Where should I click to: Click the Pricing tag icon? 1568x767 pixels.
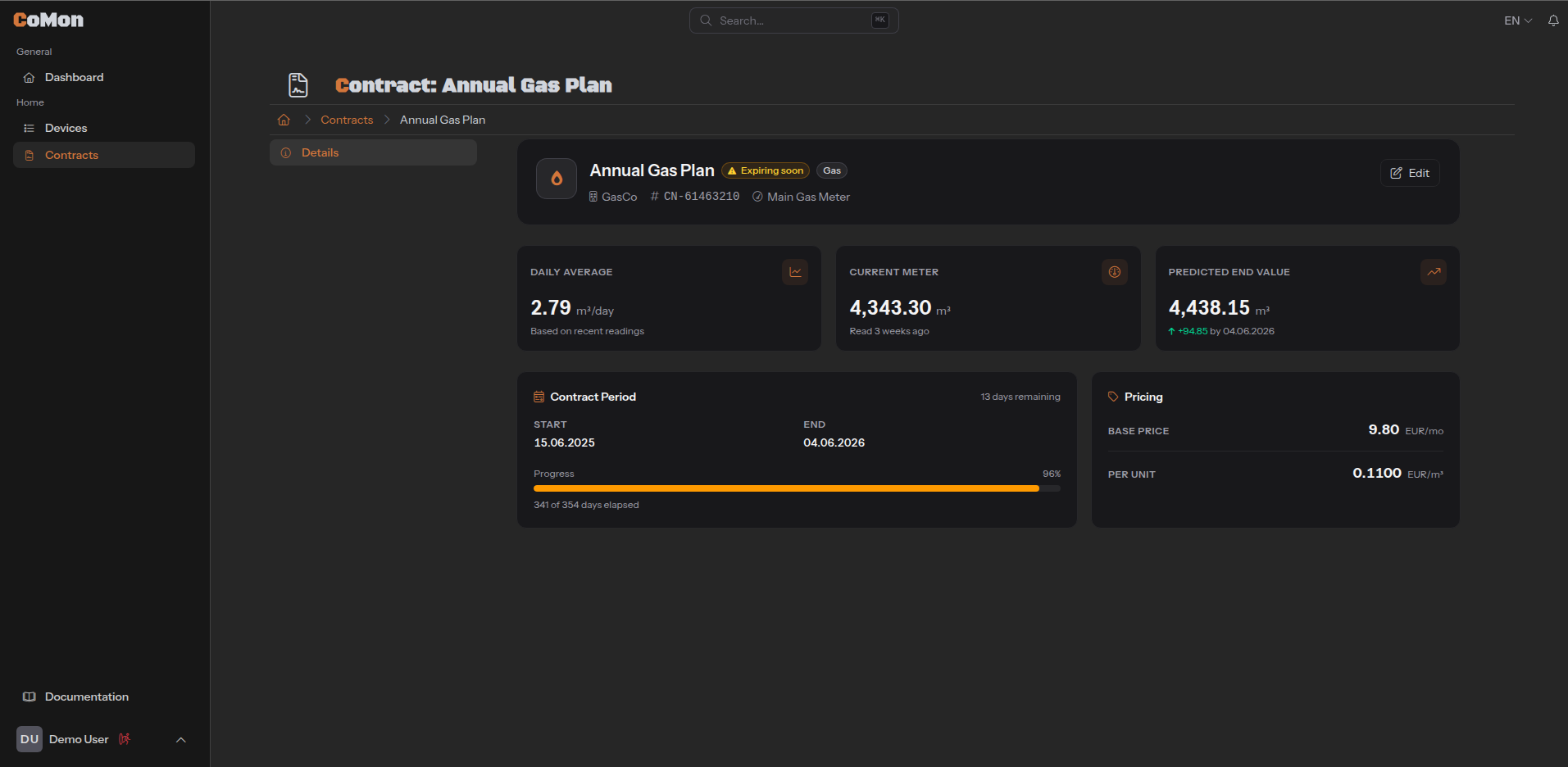tap(1113, 397)
